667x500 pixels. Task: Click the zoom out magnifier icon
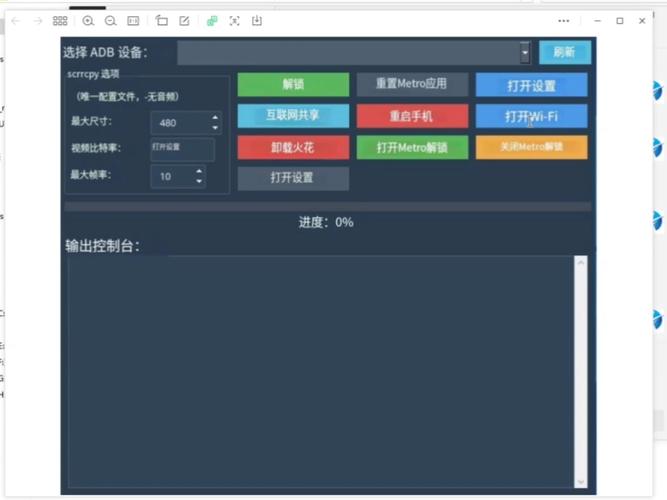[110, 20]
